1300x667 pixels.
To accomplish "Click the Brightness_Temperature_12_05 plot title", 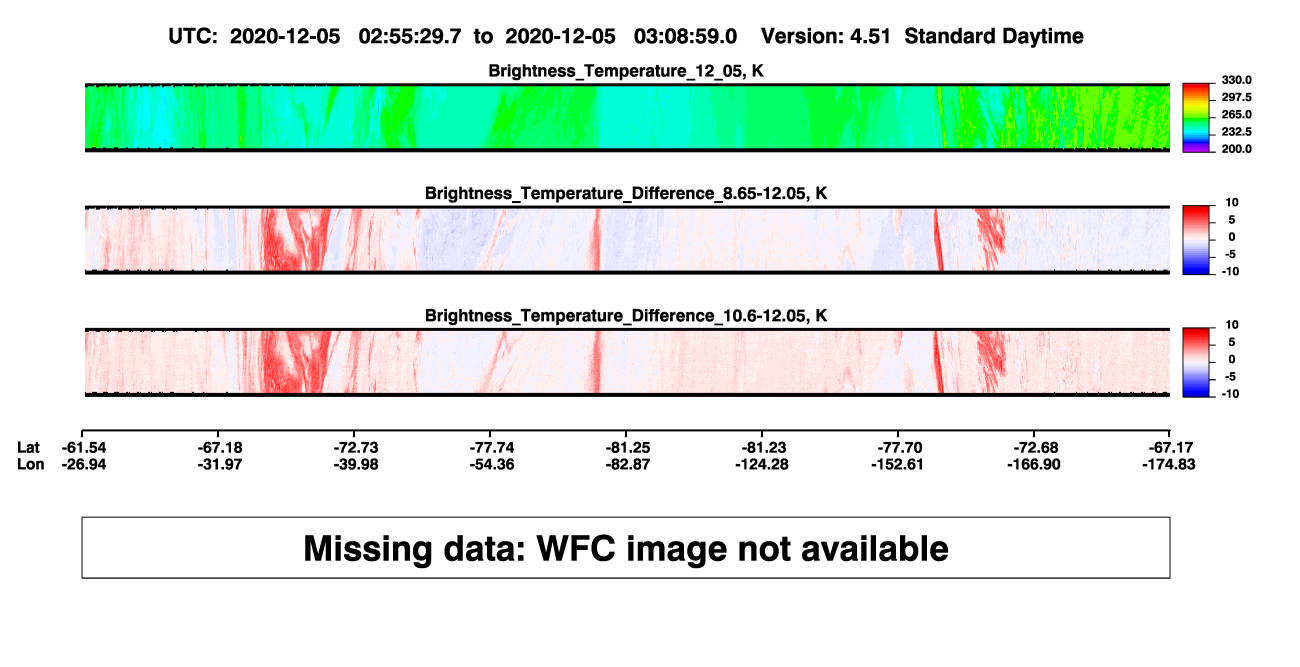I will [x=628, y=71].
